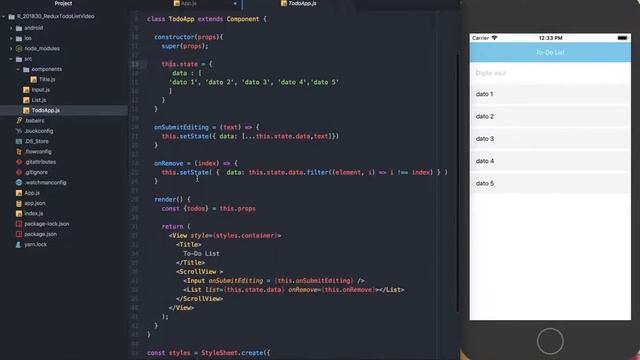
Task: Click the Title.js file icon
Action: coord(33,80)
